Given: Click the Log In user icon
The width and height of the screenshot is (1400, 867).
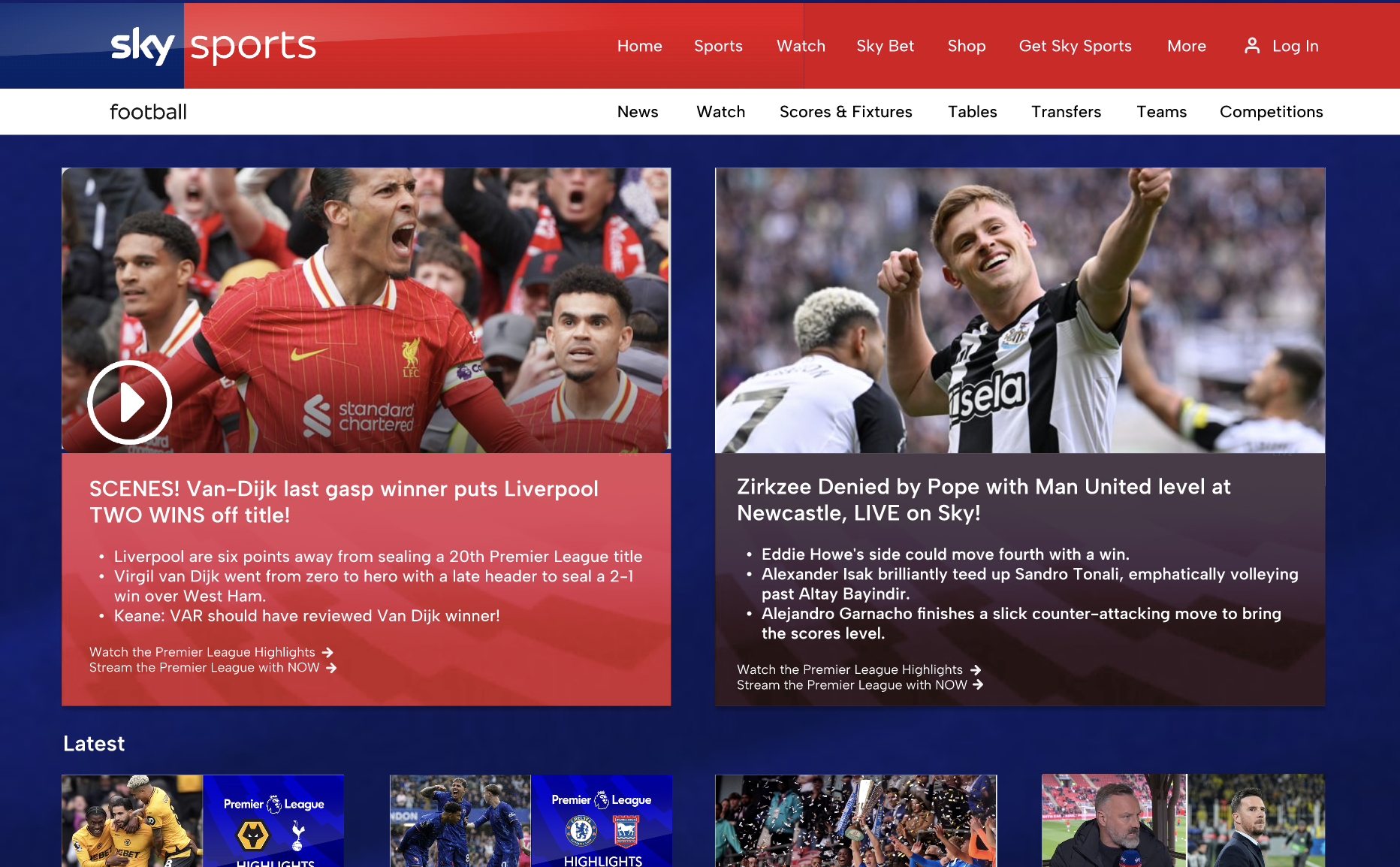Looking at the screenshot, I should point(1252,46).
